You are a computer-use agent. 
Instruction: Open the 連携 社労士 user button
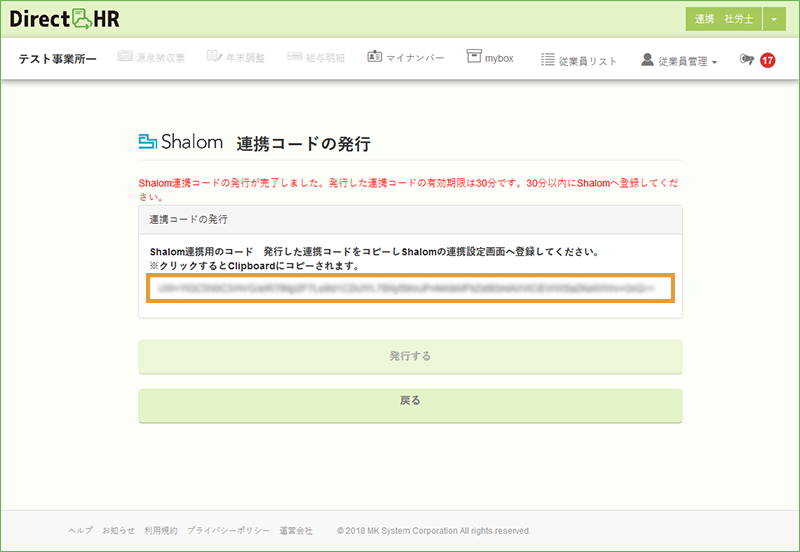point(723,19)
